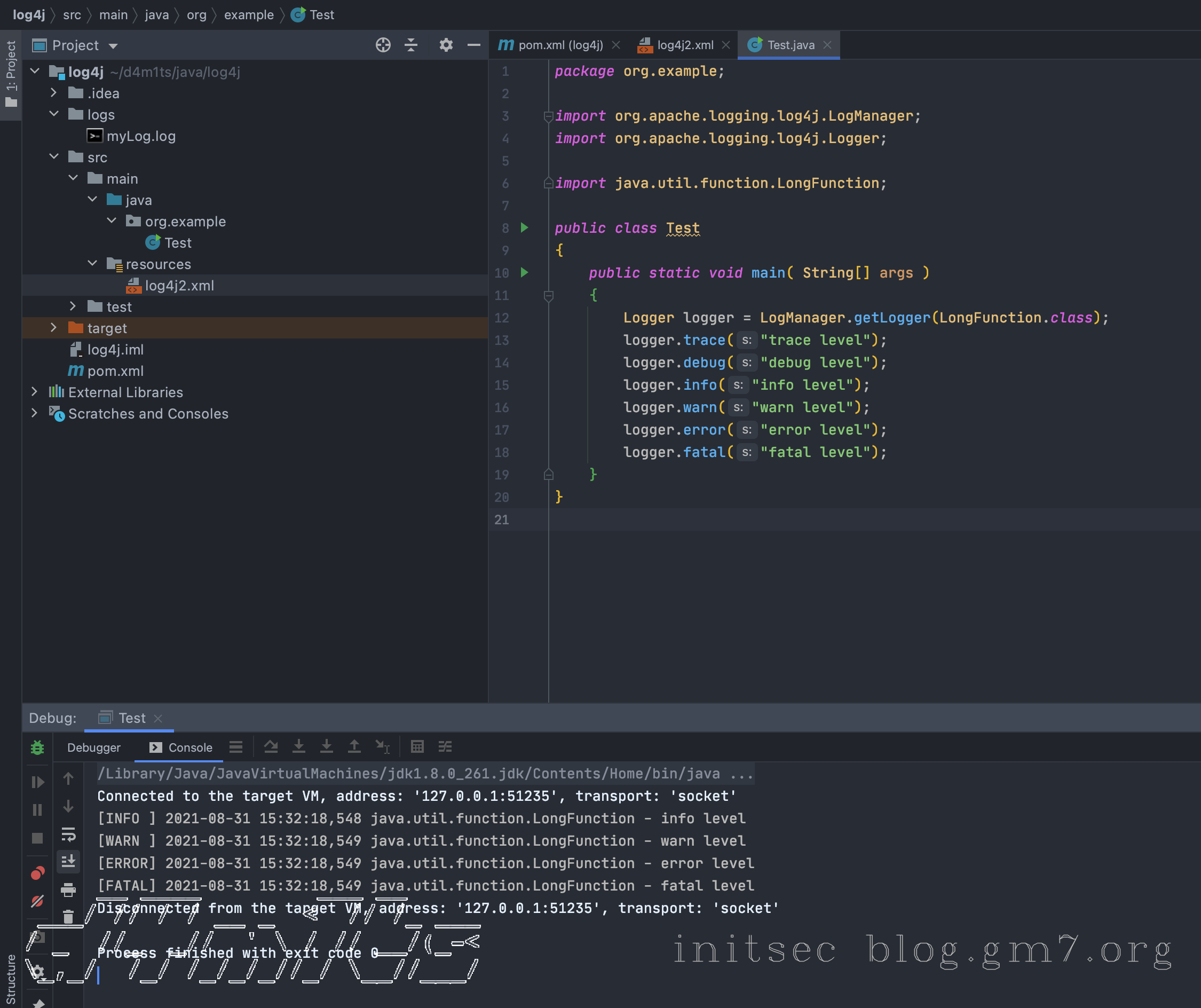Click Locate target crosshair in Project panel
Screen dimensions: 1201x1008
click(383, 45)
